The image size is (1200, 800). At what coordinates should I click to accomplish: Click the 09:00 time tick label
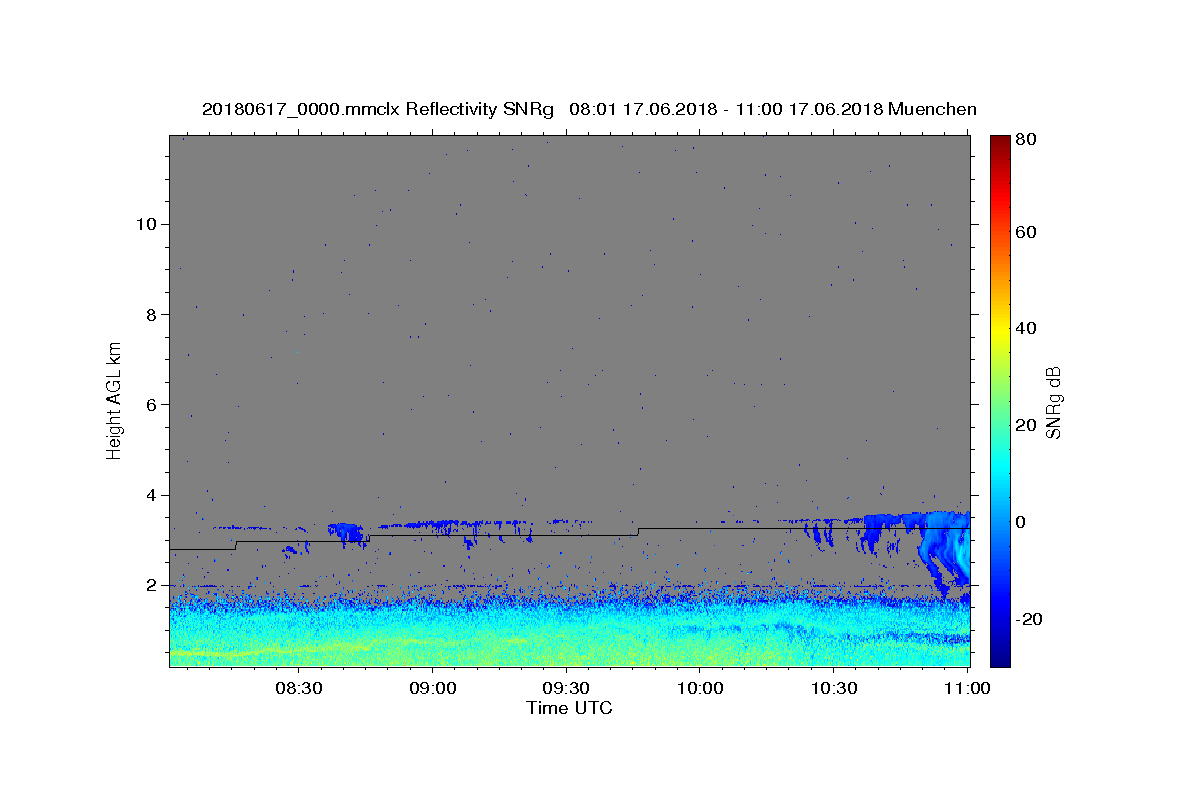pyautogui.click(x=432, y=688)
